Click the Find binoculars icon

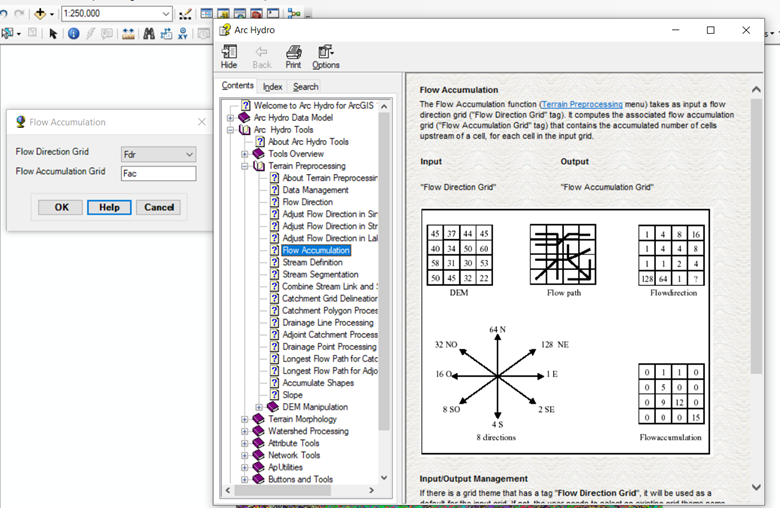click(x=148, y=34)
